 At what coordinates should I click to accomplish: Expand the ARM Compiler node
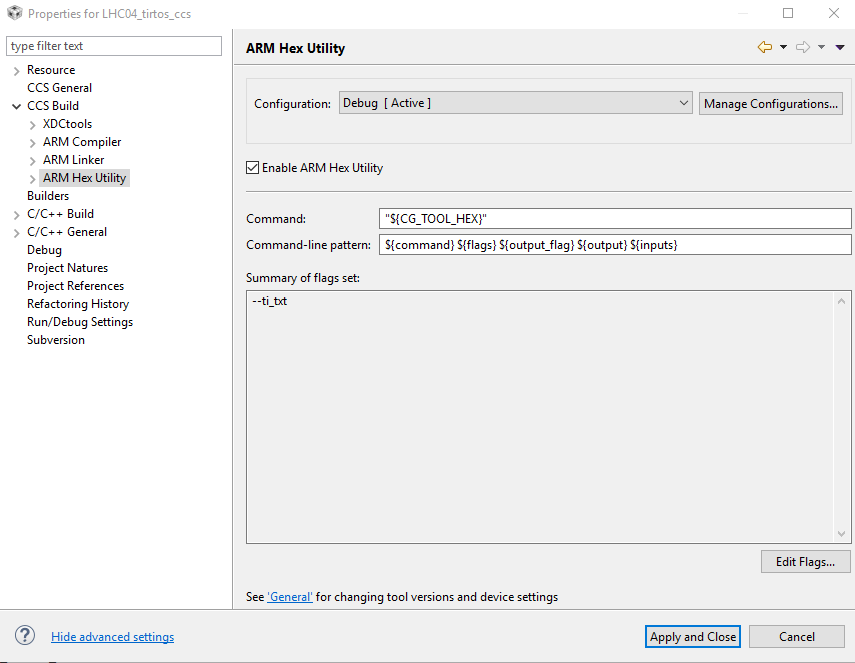pos(33,142)
